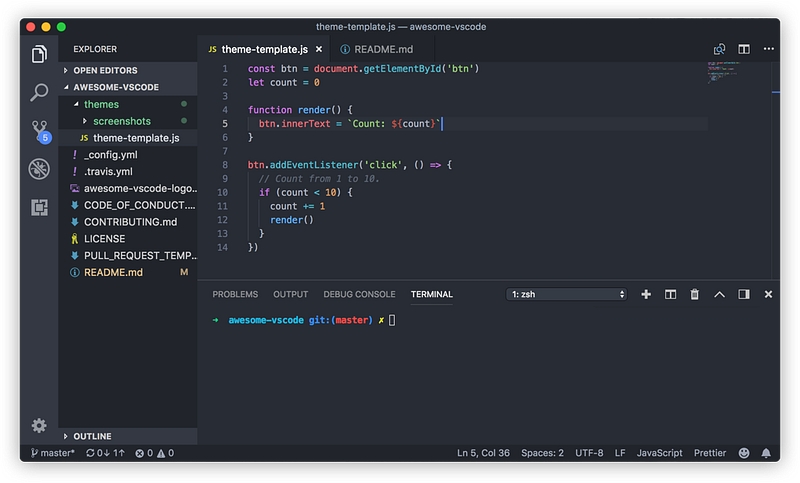Toggle Explorer view in activity bar
The height and width of the screenshot is (483, 800).
pos(39,54)
